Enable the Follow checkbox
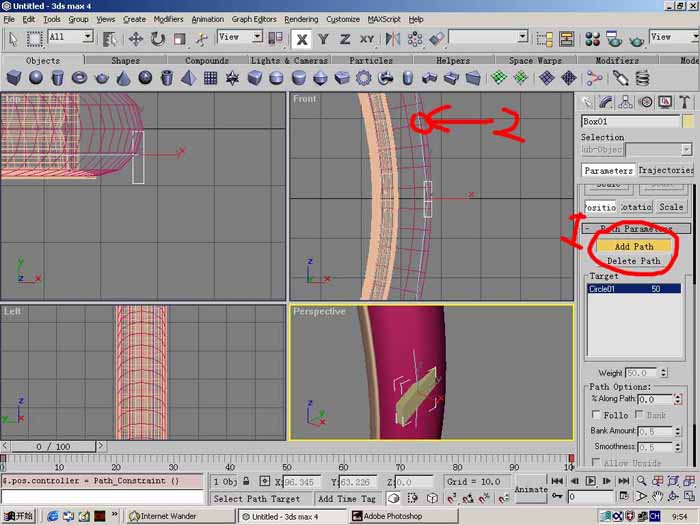The image size is (700, 525). (x=596, y=415)
